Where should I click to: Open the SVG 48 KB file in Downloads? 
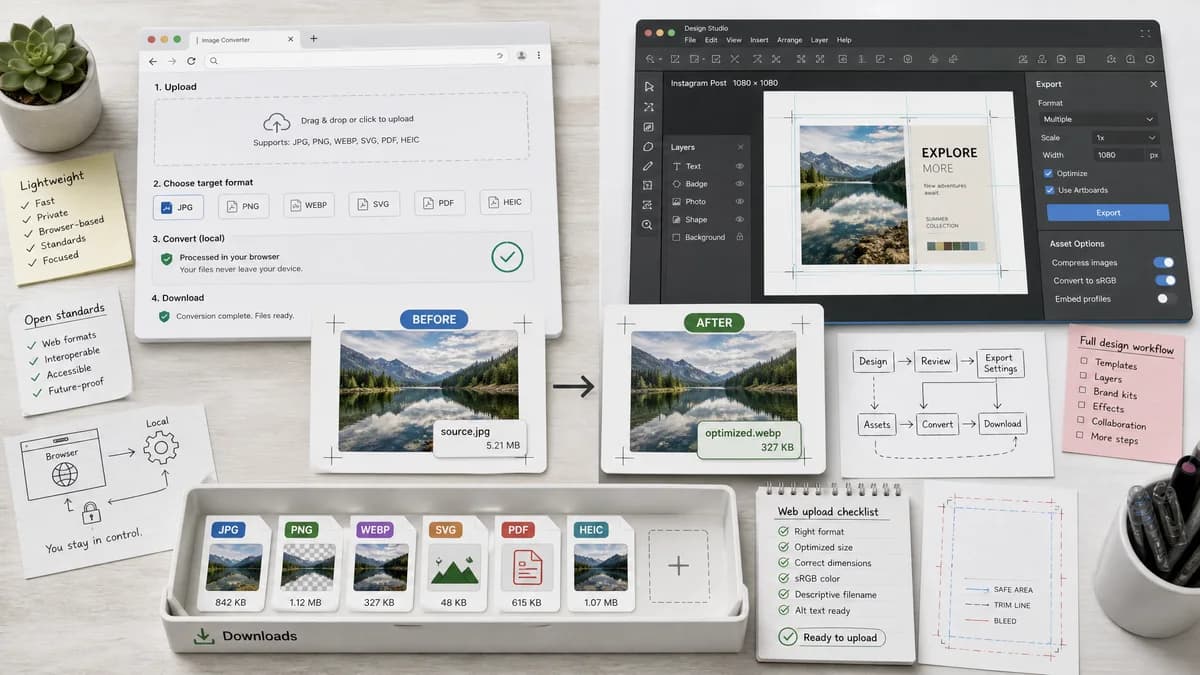454,562
